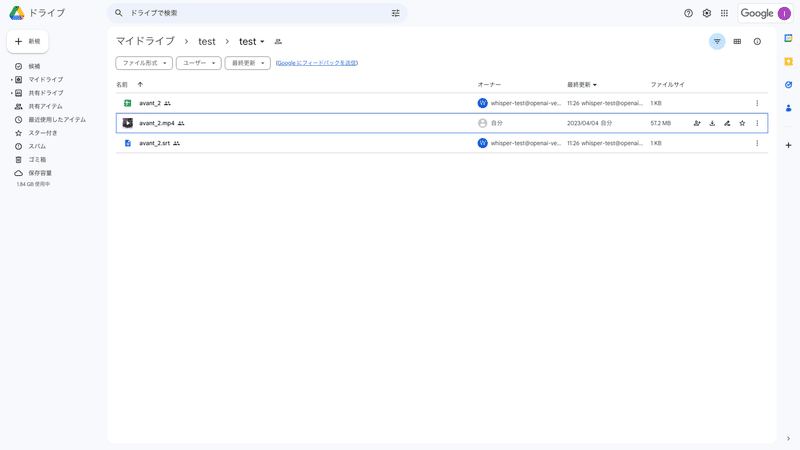Click the storage used 1.84 GB text
This screenshot has height=450, width=800.
pos(33,184)
